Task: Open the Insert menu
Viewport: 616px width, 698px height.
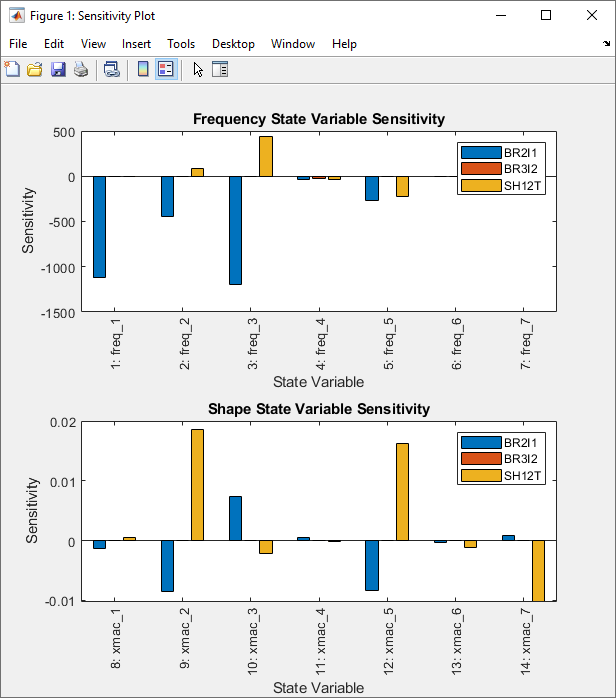Action: pyautogui.click(x=136, y=44)
